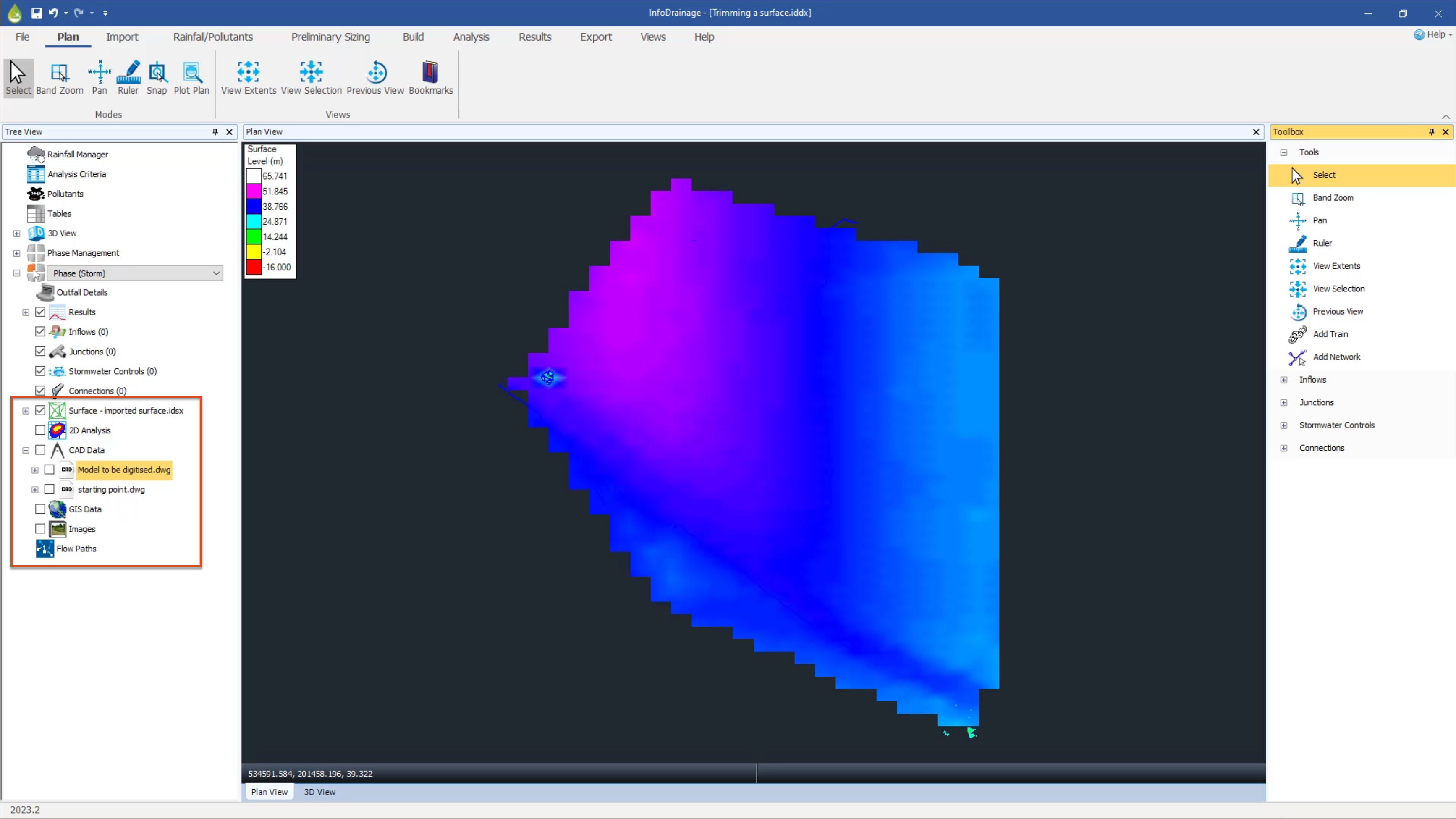Close the Toolbox panel
The image size is (1456, 819).
[1445, 132]
